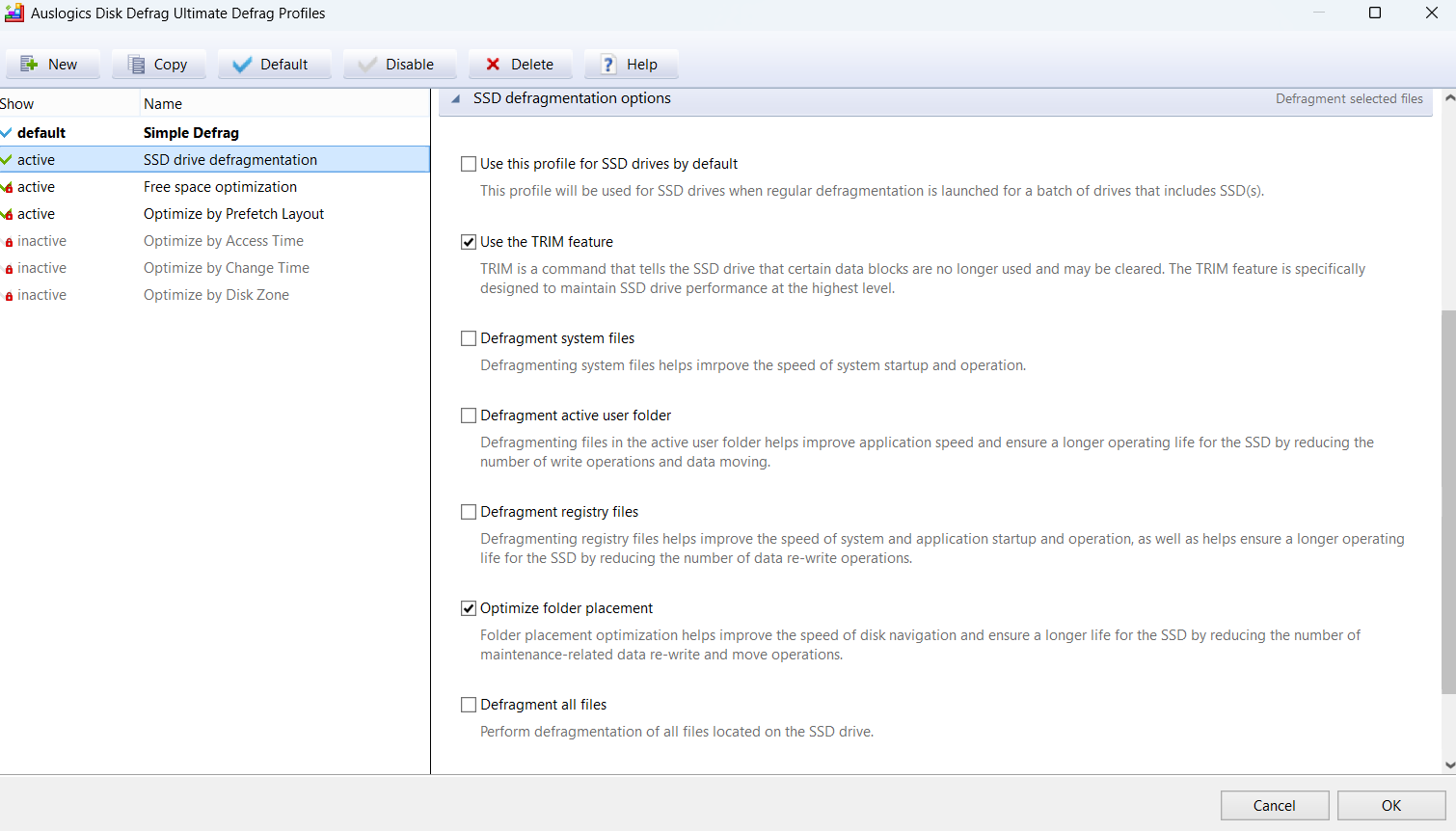Click the New profile icon

pos(29,65)
